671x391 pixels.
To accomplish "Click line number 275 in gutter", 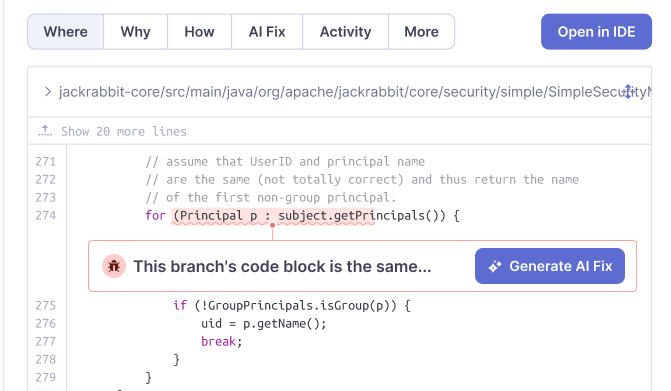I will 45,305.
